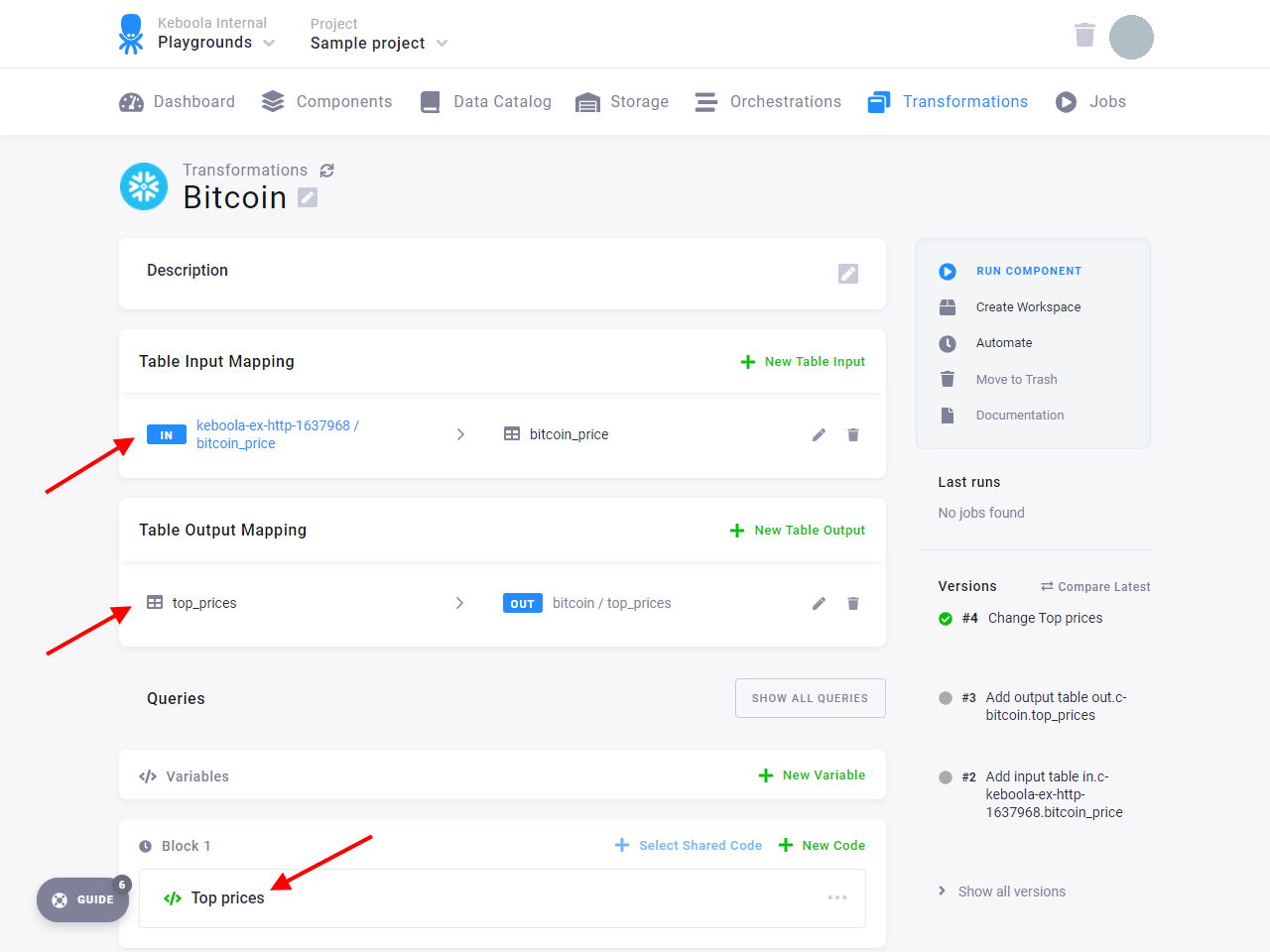
Task: Open the Guide helper button
Action: tap(83, 899)
